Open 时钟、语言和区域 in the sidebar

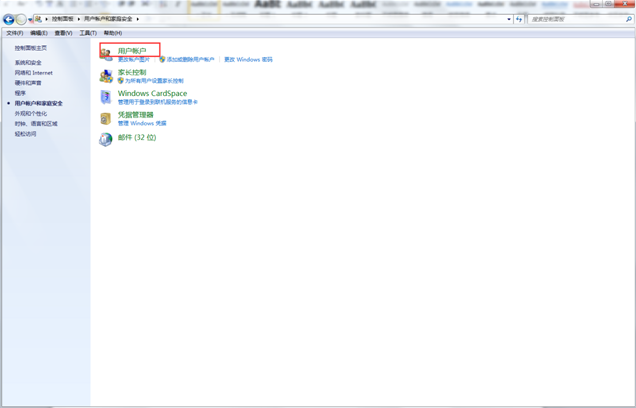point(36,123)
